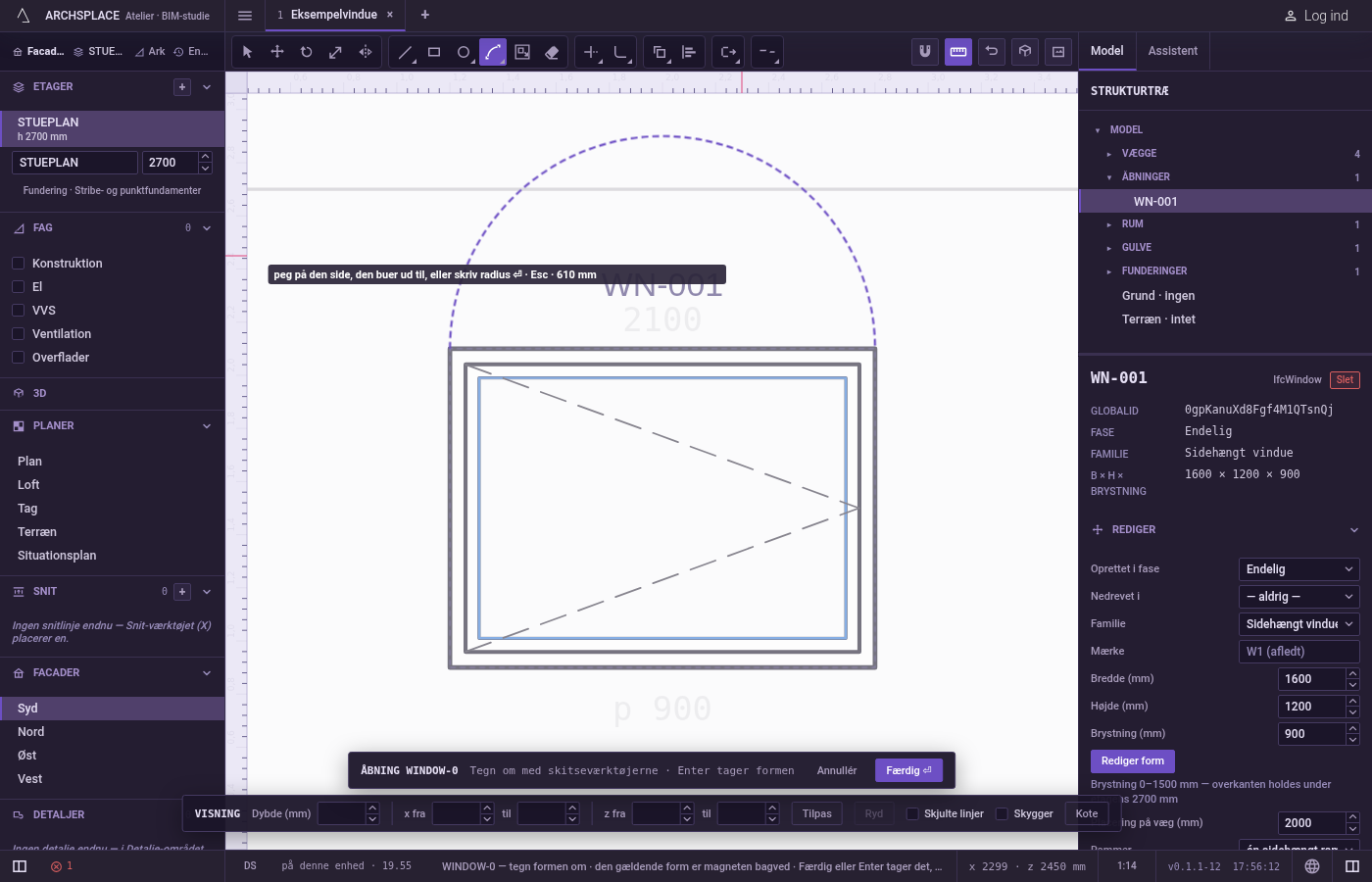The width and height of the screenshot is (1372, 882).
Task: Click the Bredde (mm) input field
Action: [x=1312, y=679]
